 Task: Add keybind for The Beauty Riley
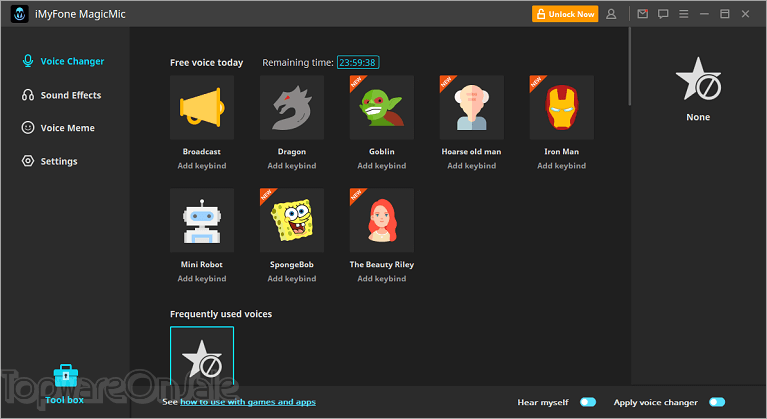point(382,279)
